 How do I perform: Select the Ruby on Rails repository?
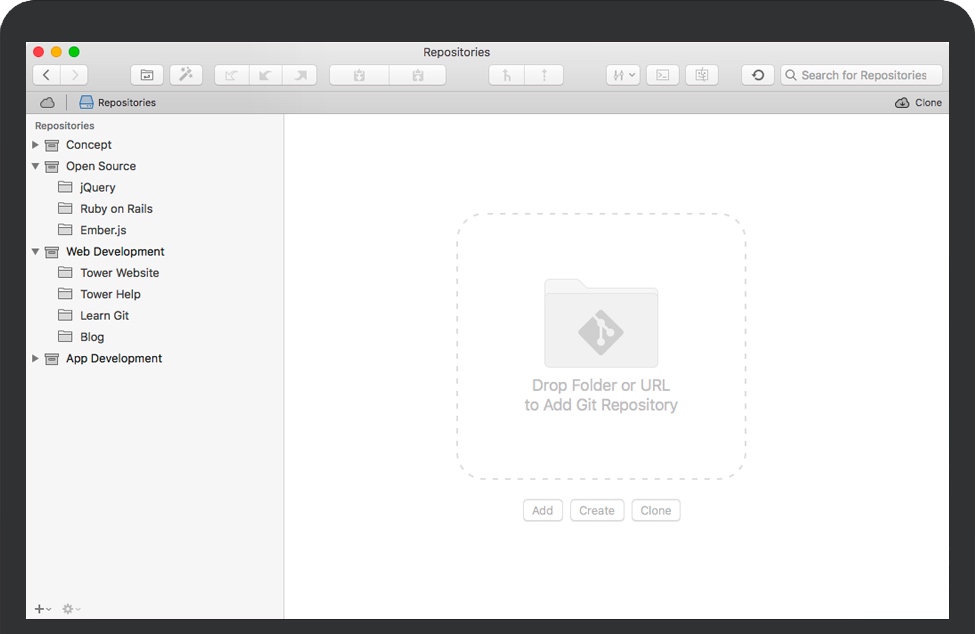tap(116, 209)
